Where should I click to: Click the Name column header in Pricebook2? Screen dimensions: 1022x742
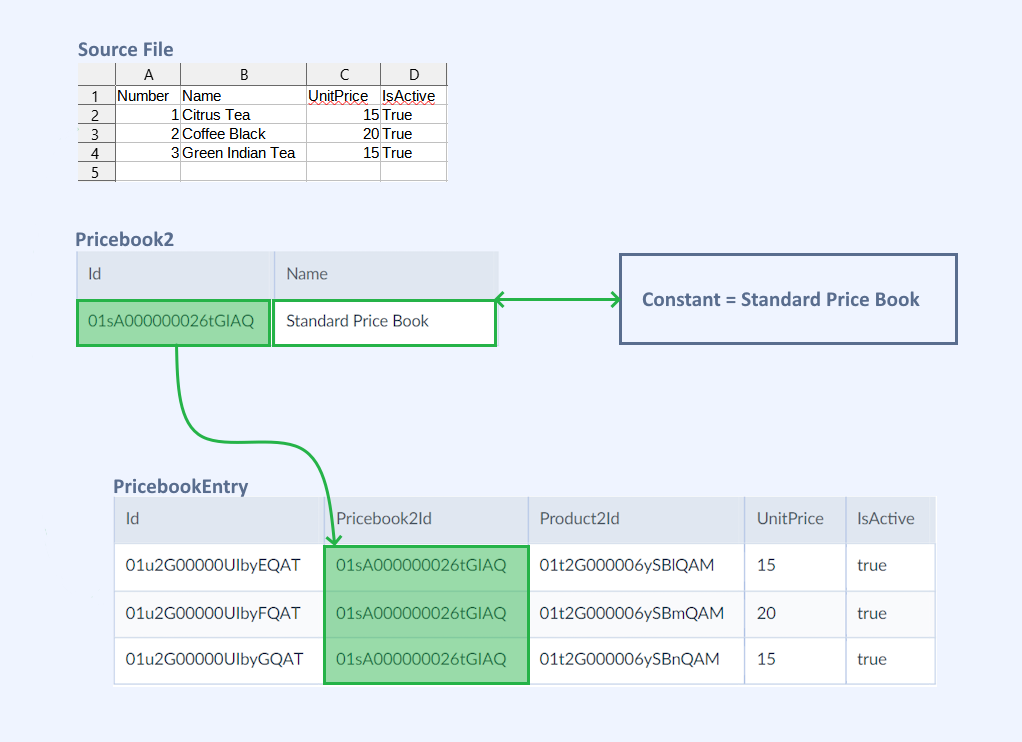tap(387, 274)
